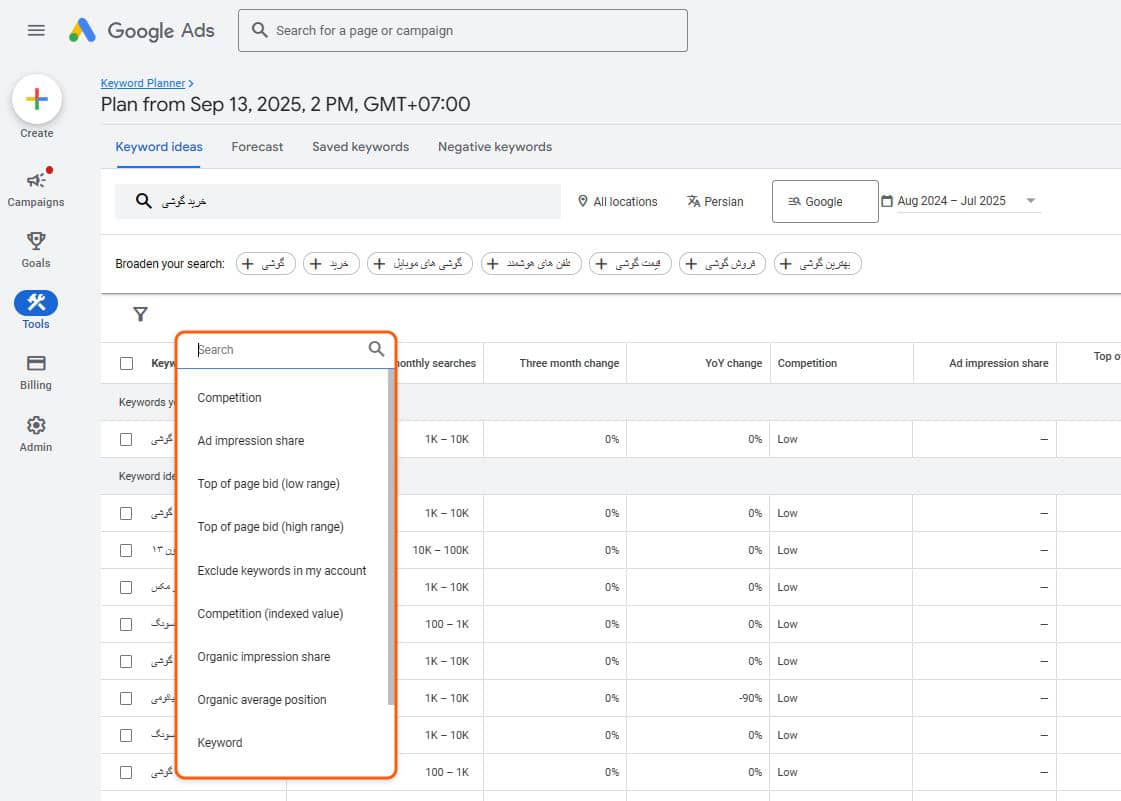Switch to the Forecast tab

(x=257, y=147)
